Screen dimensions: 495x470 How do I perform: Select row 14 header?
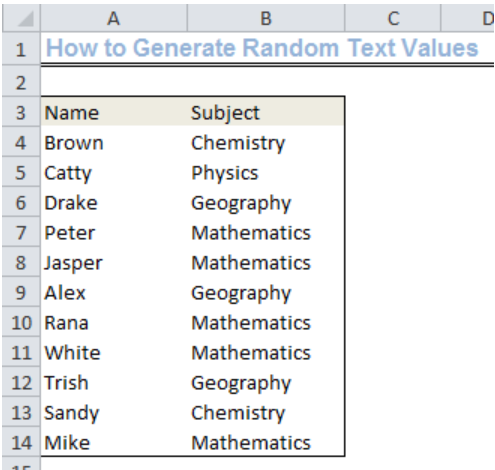tap(21, 442)
